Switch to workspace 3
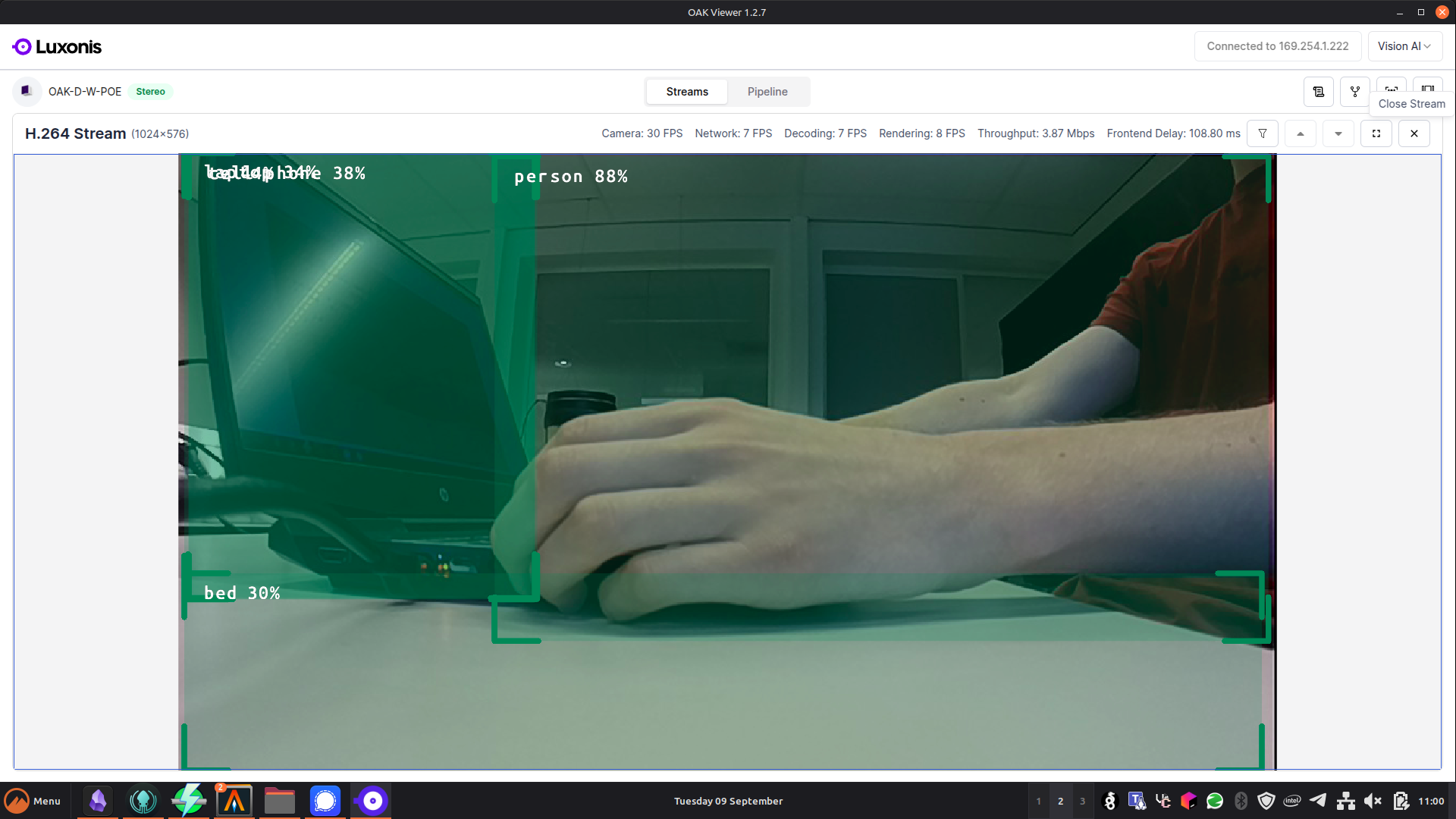 tap(1082, 801)
